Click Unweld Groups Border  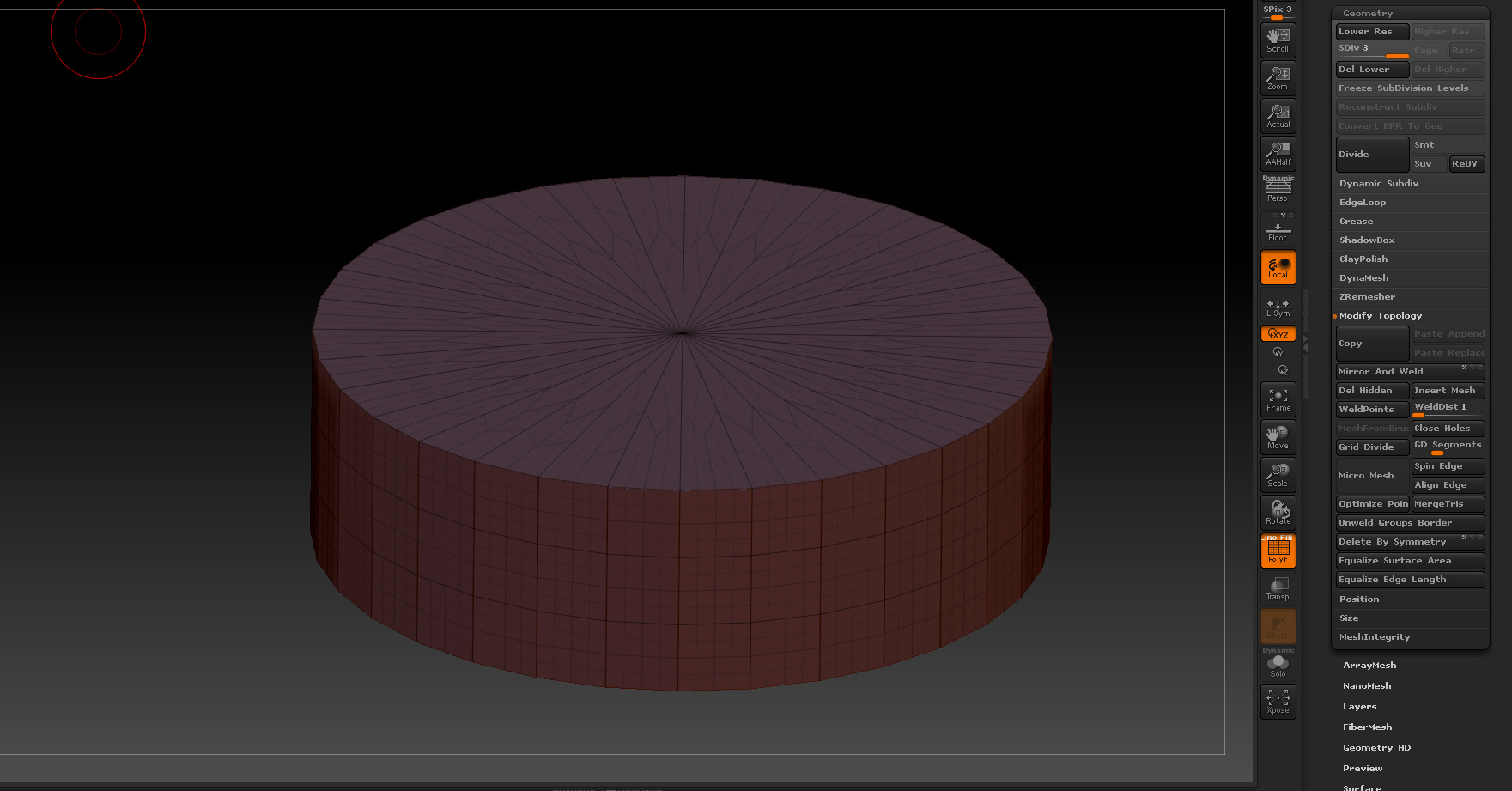[x=1410, y=523]
